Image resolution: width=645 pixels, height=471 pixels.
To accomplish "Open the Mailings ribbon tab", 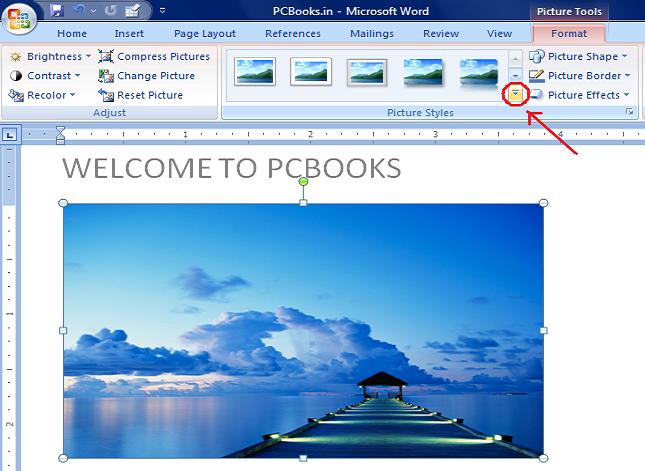I will pyautogui.click(x=370, y=33).
